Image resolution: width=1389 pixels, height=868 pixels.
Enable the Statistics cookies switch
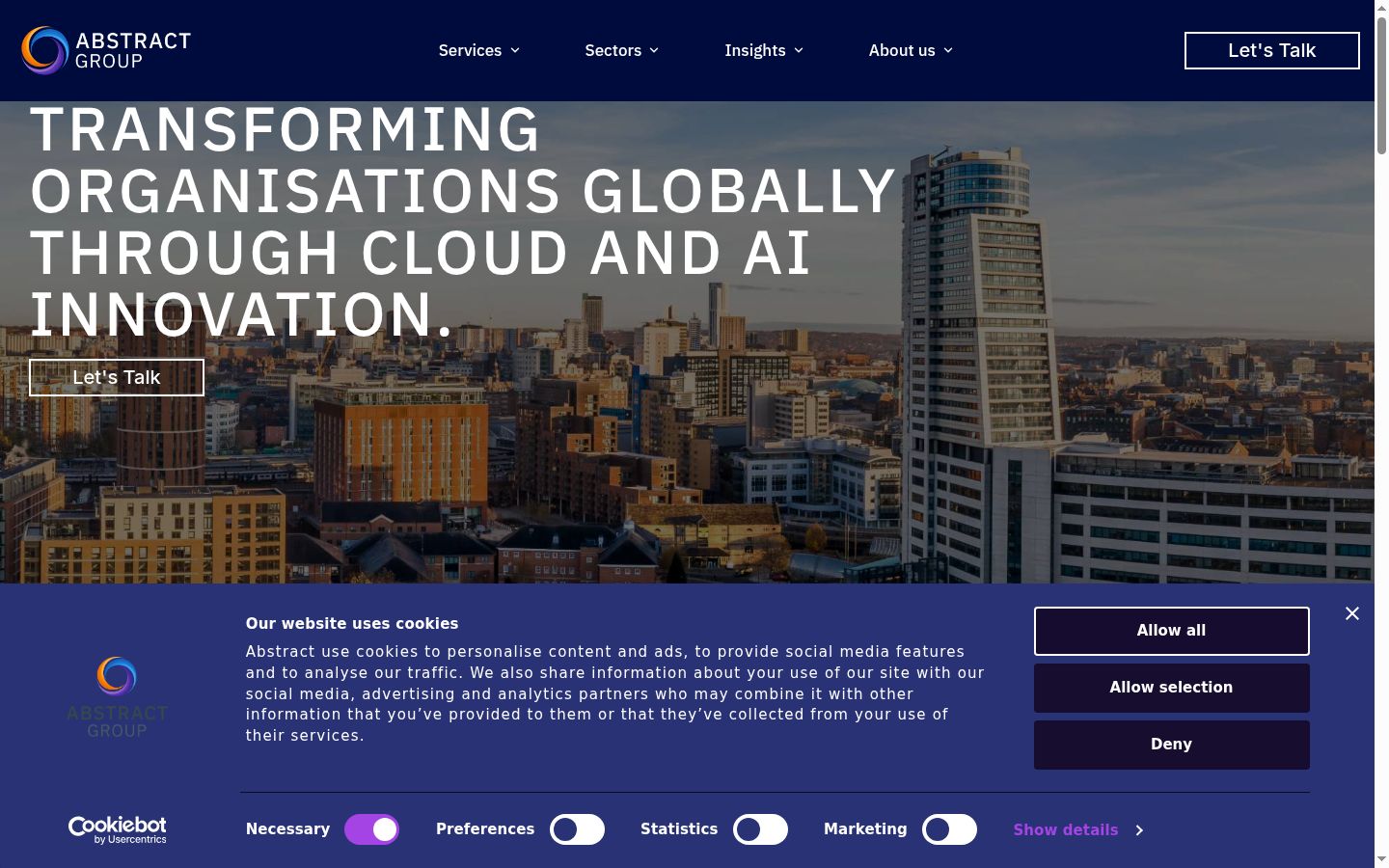tap(760, 829)
